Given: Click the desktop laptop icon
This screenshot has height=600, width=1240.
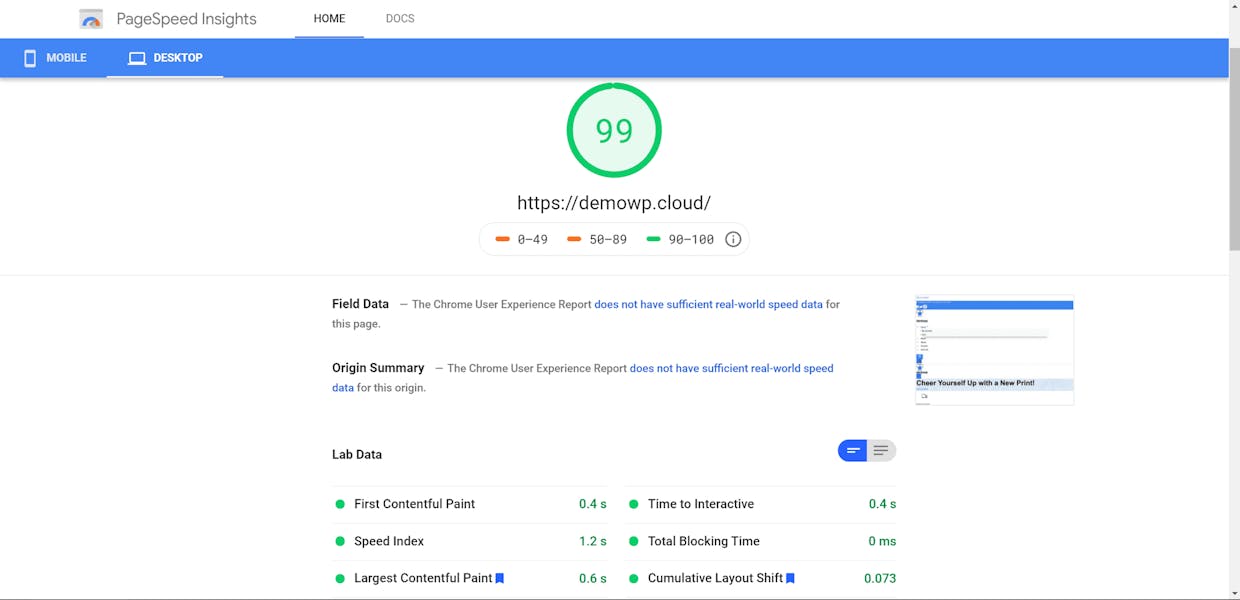Looking at the screenshot, I should [x=137, y=58].
